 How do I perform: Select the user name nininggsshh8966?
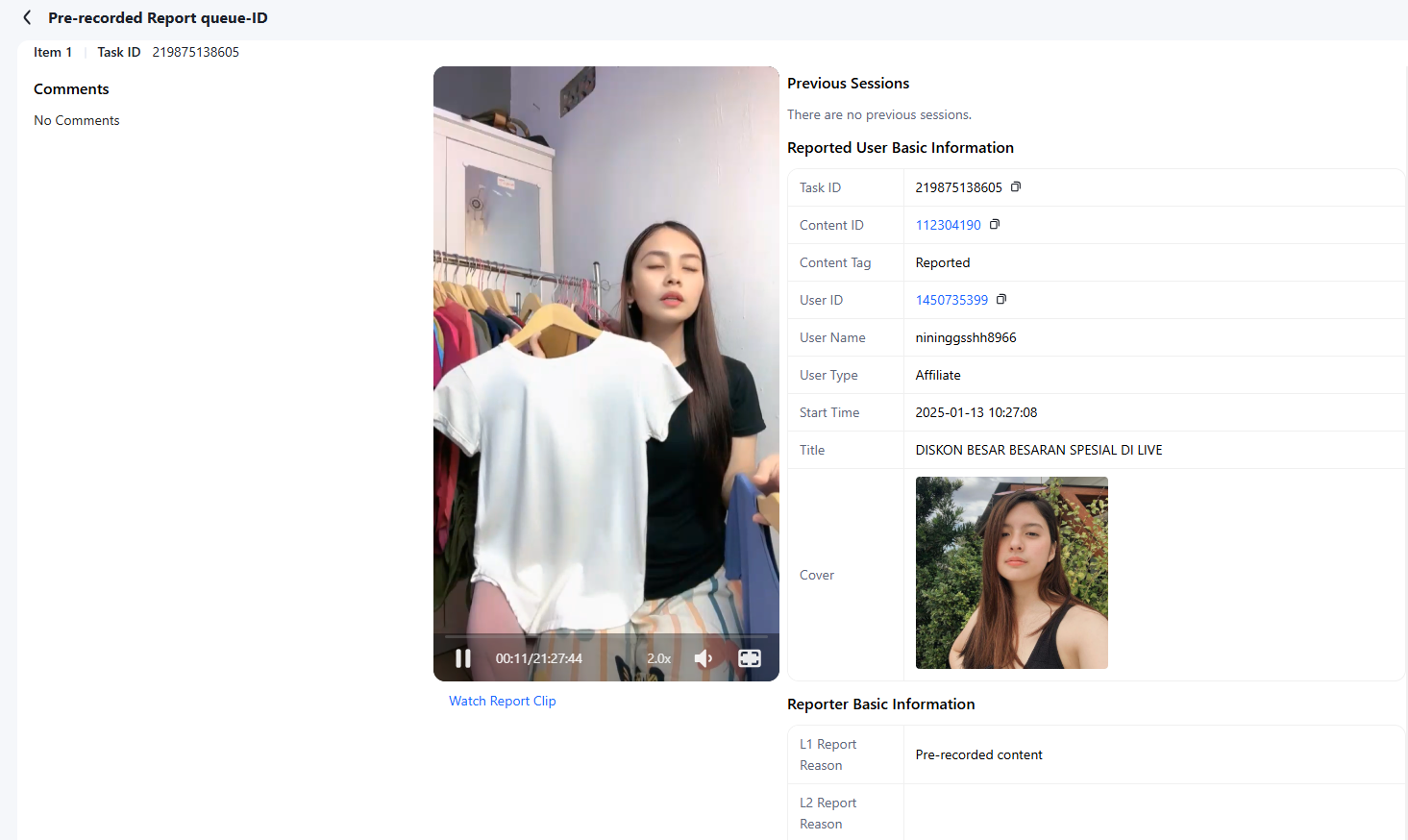965,337
